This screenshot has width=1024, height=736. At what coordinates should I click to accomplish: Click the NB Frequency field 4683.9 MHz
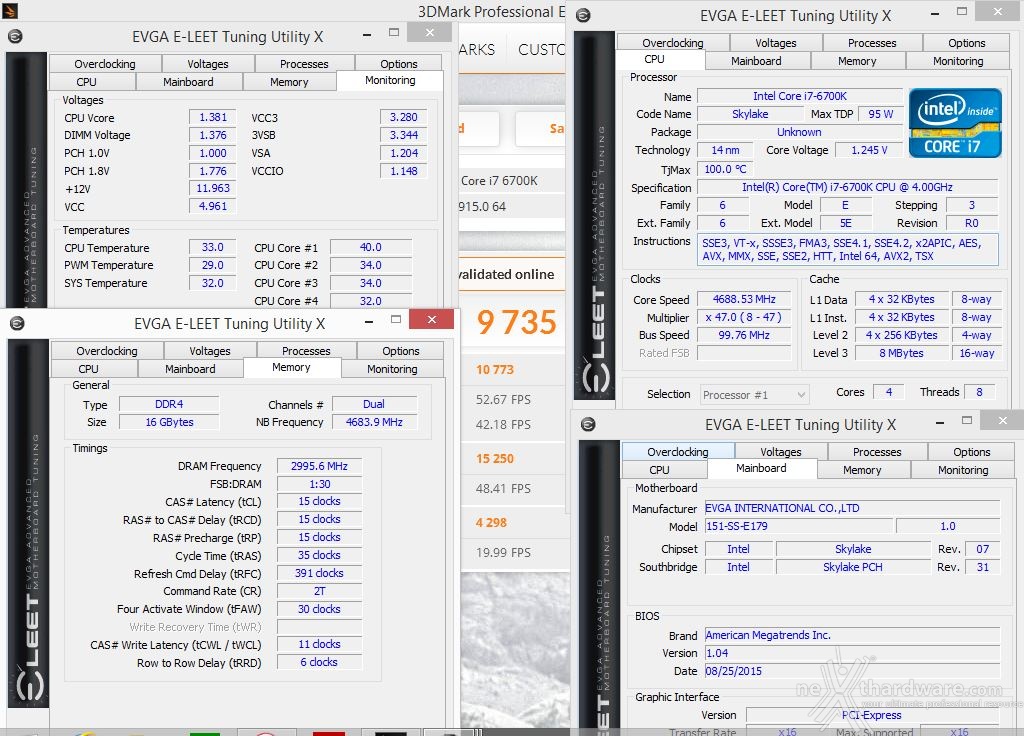[x=374, y=423]
